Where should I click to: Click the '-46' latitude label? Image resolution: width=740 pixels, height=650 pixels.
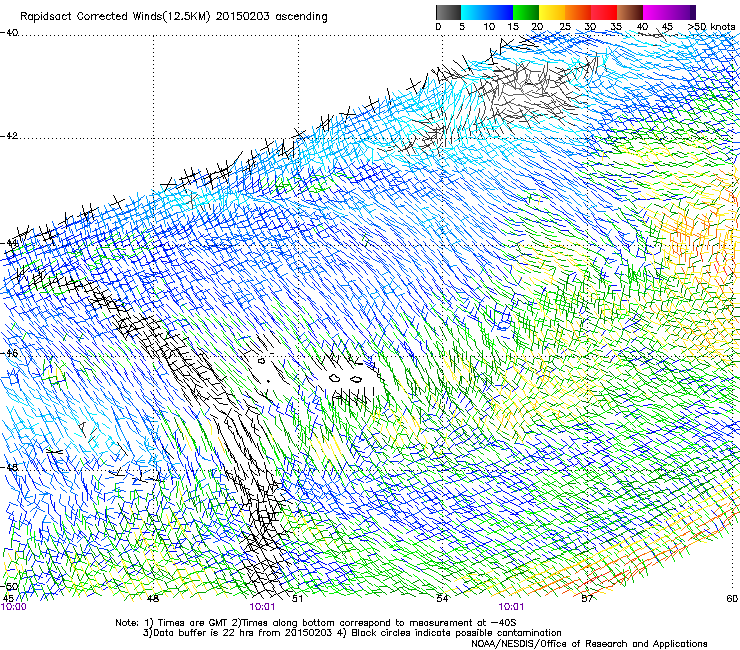(x=9, y=353)
